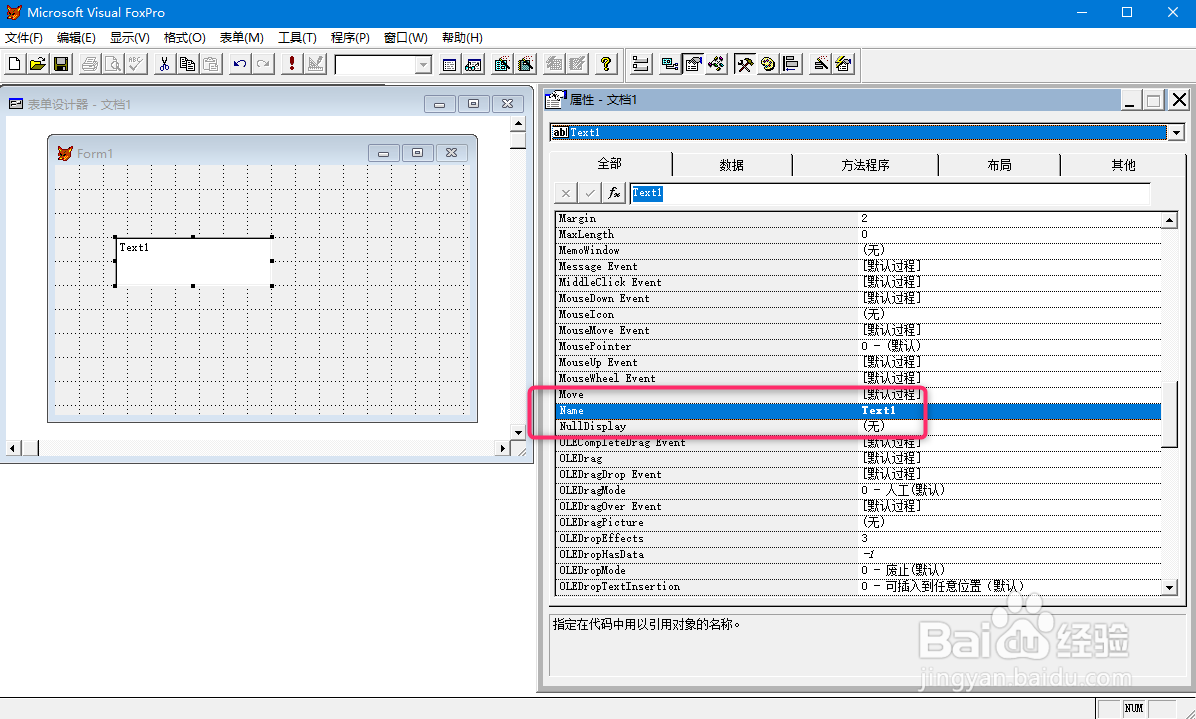The height and width of the screenshot is (719, 1196).
Task: Open the 窗口(W) menu
Action: pos(406,37)
